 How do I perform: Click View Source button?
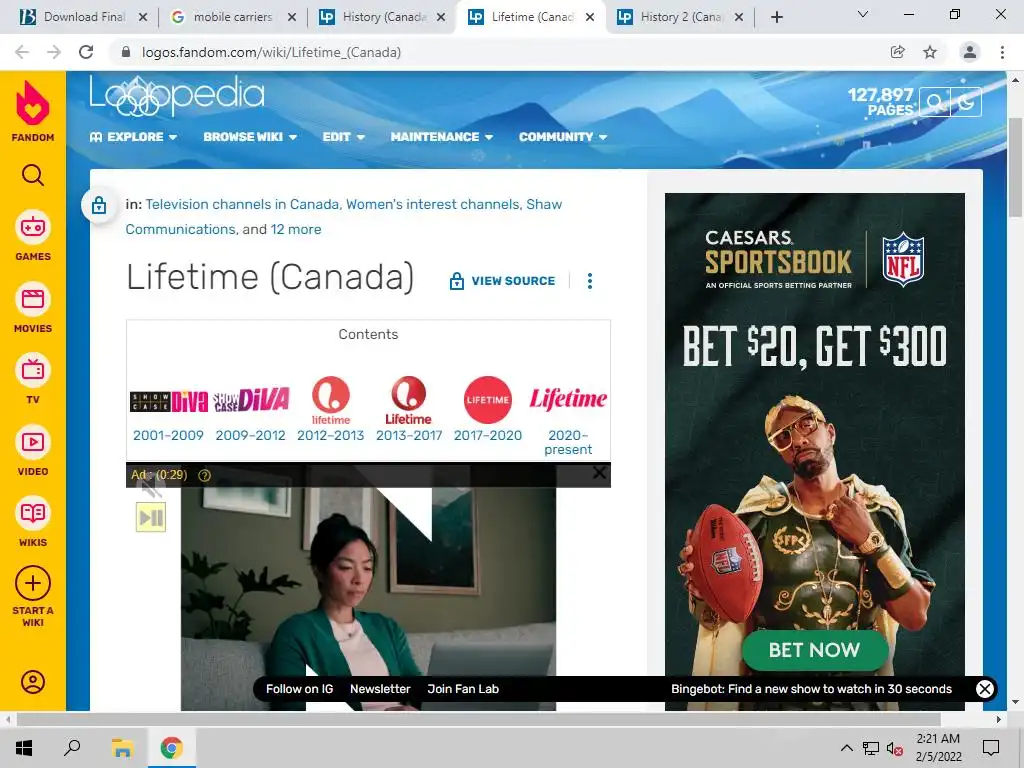502,281
